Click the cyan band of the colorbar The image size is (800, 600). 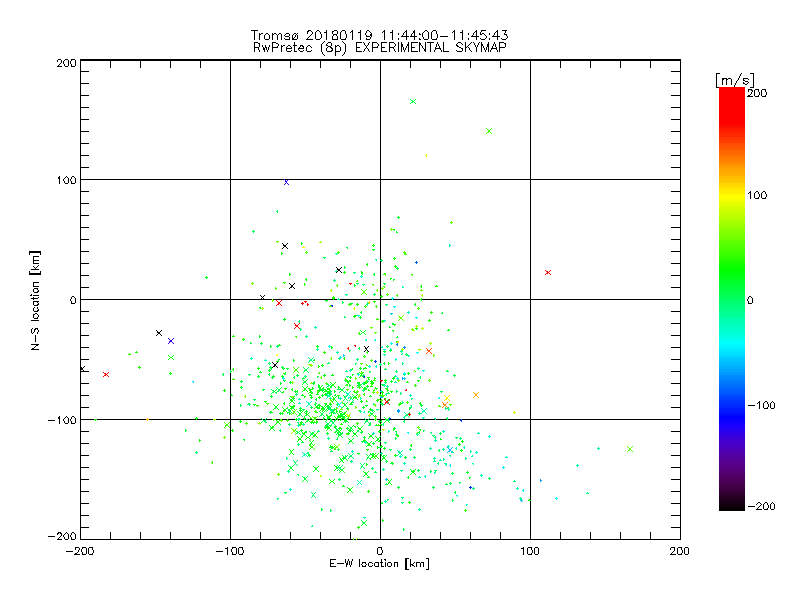click(732, 347)
